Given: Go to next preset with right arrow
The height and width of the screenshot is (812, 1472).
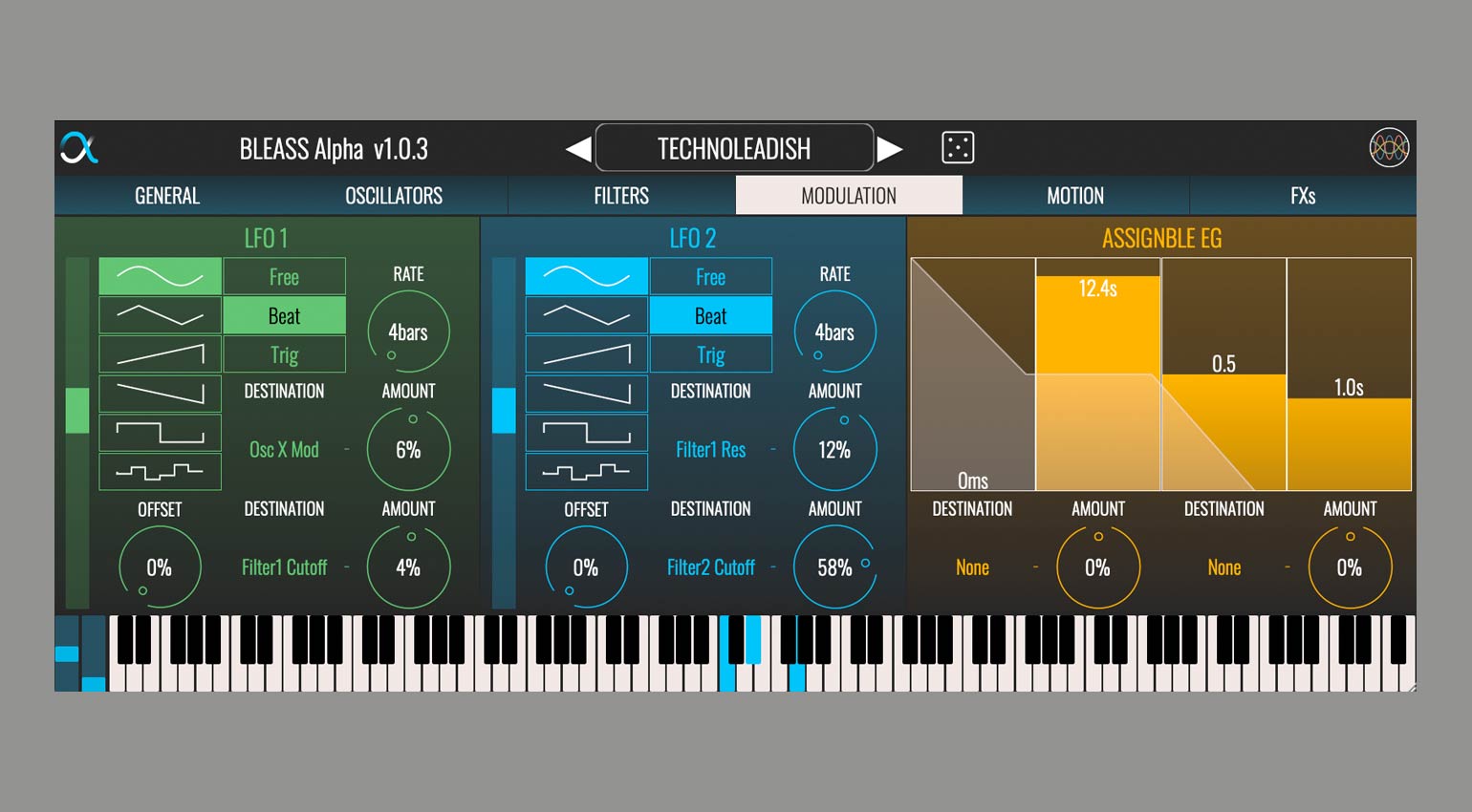Looking at the screenshot, I should 890,149.
